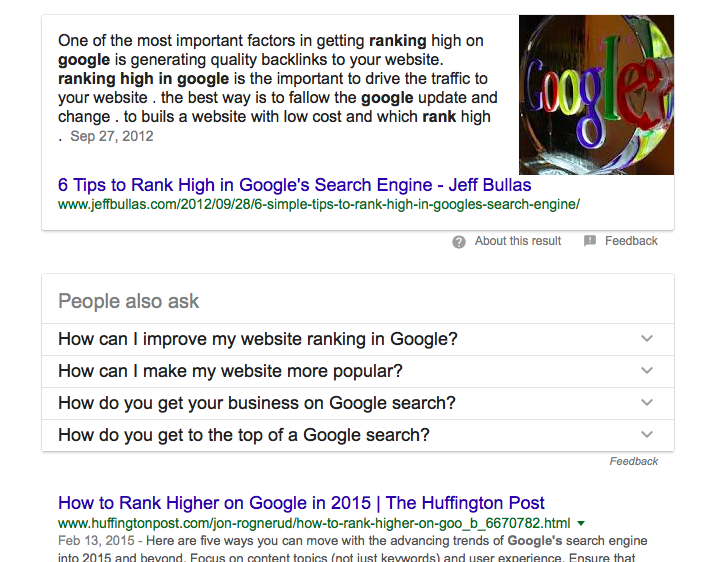Expand chevron for 'business on Google search'

[647, 403]
